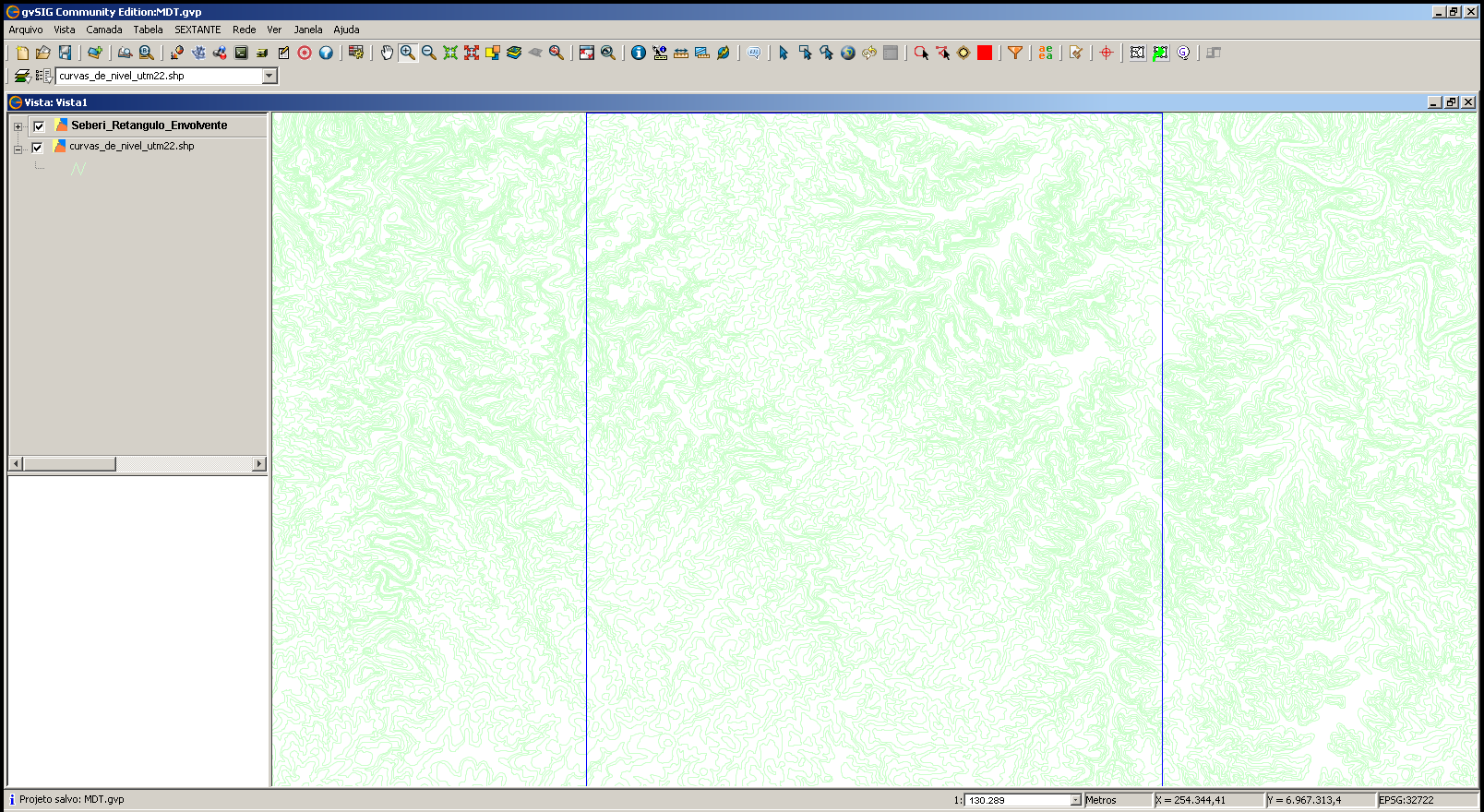Select the Pan hand tool
The height and width of the screenshot is (812, 1484).
click(x=387, y=53)
